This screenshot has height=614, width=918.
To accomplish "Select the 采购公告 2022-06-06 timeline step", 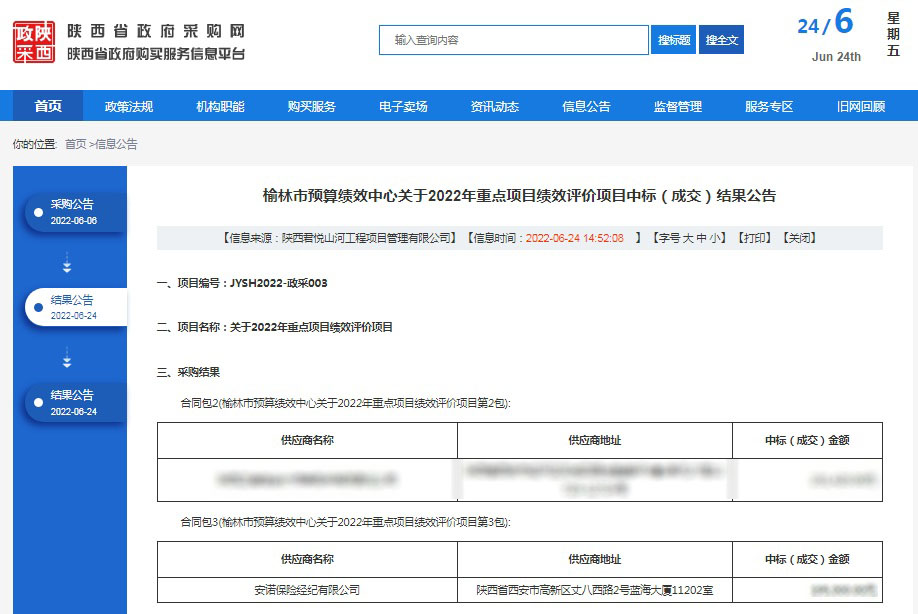I will pos(75,212).
